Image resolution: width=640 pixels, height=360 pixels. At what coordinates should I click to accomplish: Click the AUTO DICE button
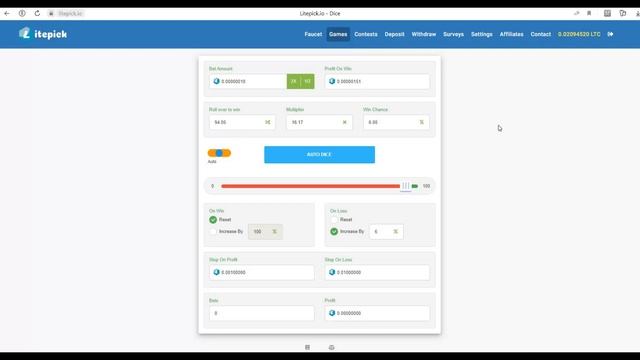319,155
